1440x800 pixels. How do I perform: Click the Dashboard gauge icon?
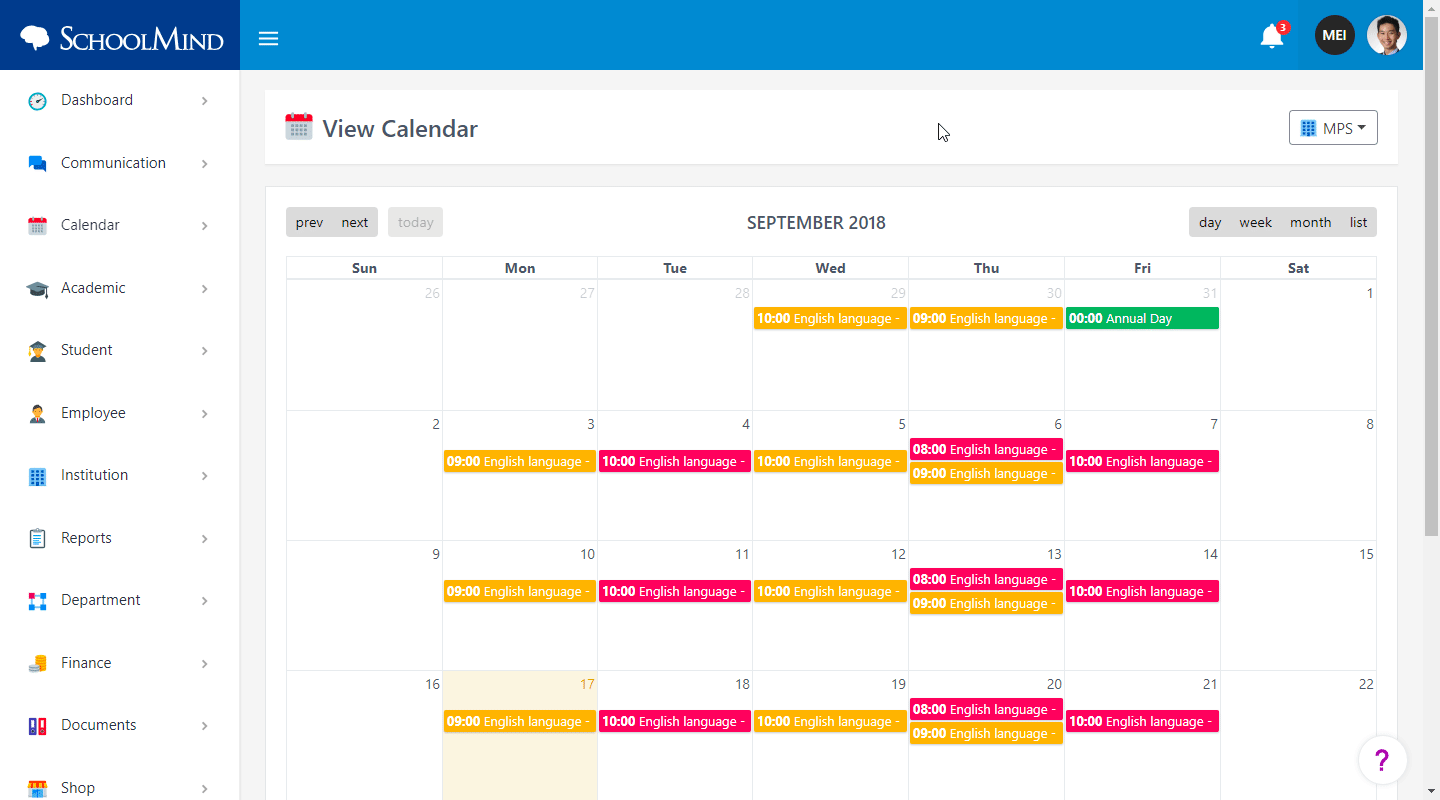pyautogui.click(x=38, y=101)
